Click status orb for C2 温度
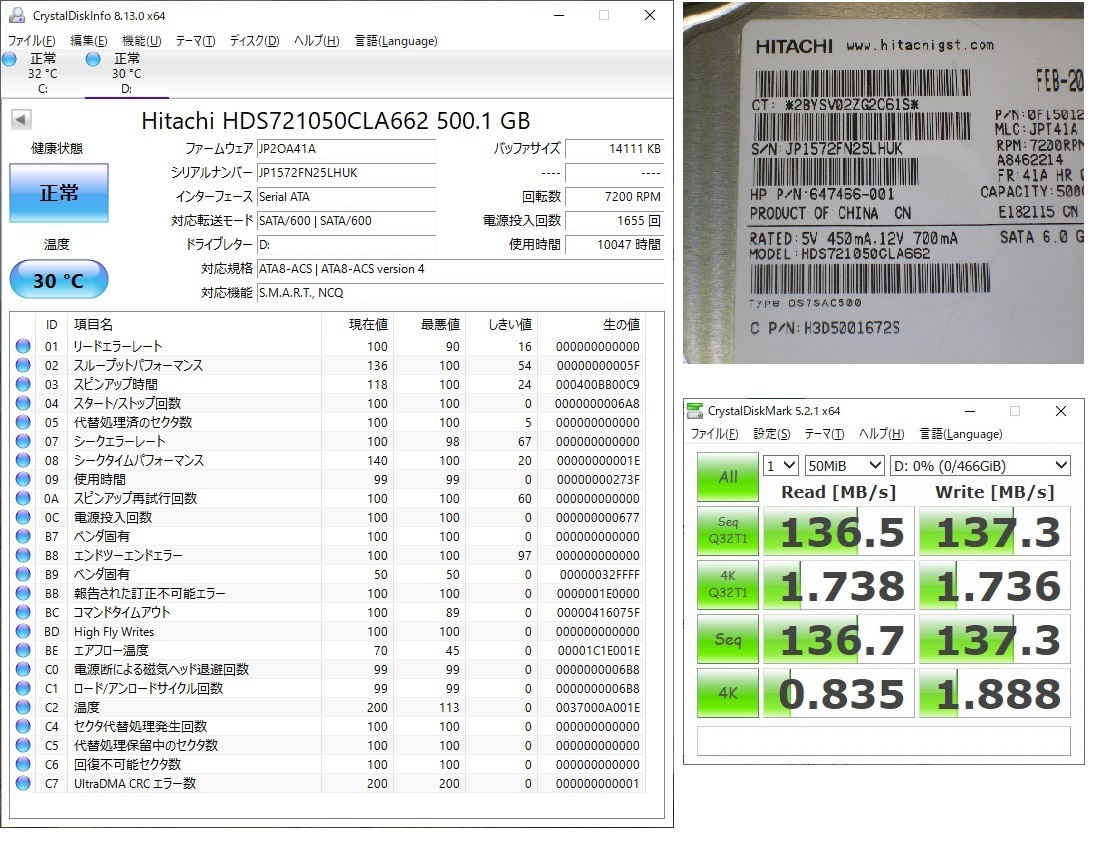Image resolution: width=1095 pixels, height=868 pixels. [23, 707]
